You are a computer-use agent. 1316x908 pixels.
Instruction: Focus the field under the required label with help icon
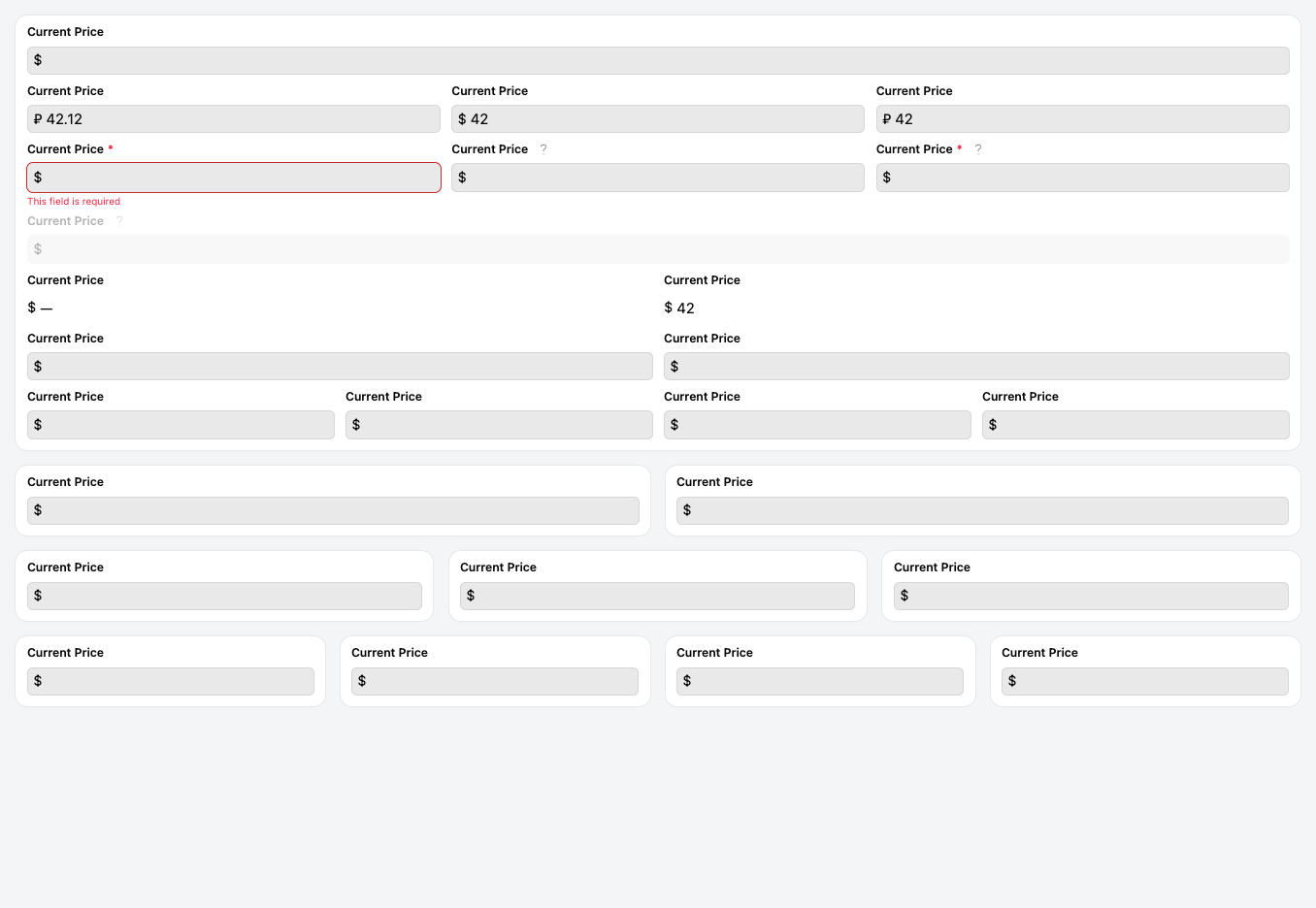click(1082, 178)
